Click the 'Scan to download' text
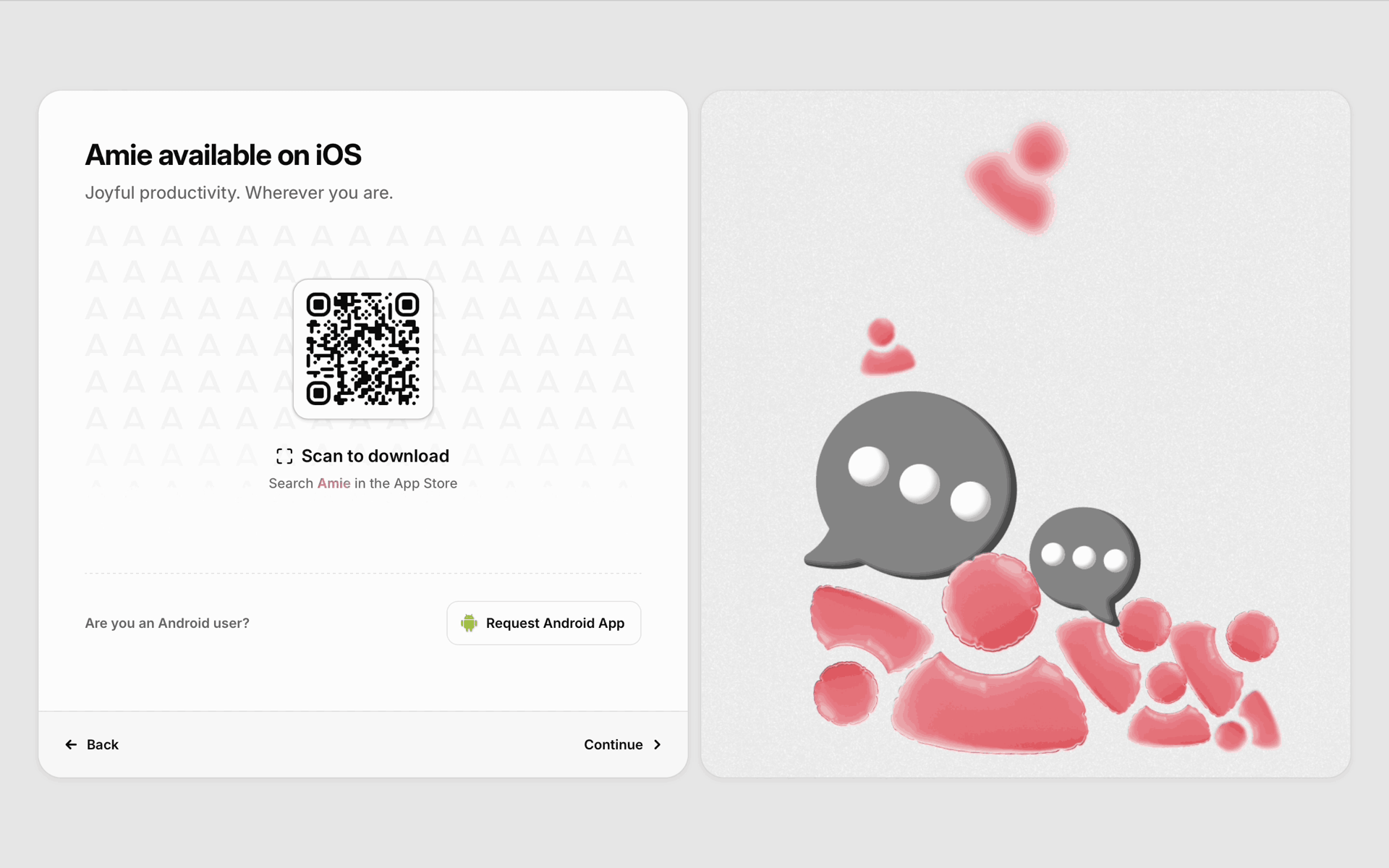 375,456
